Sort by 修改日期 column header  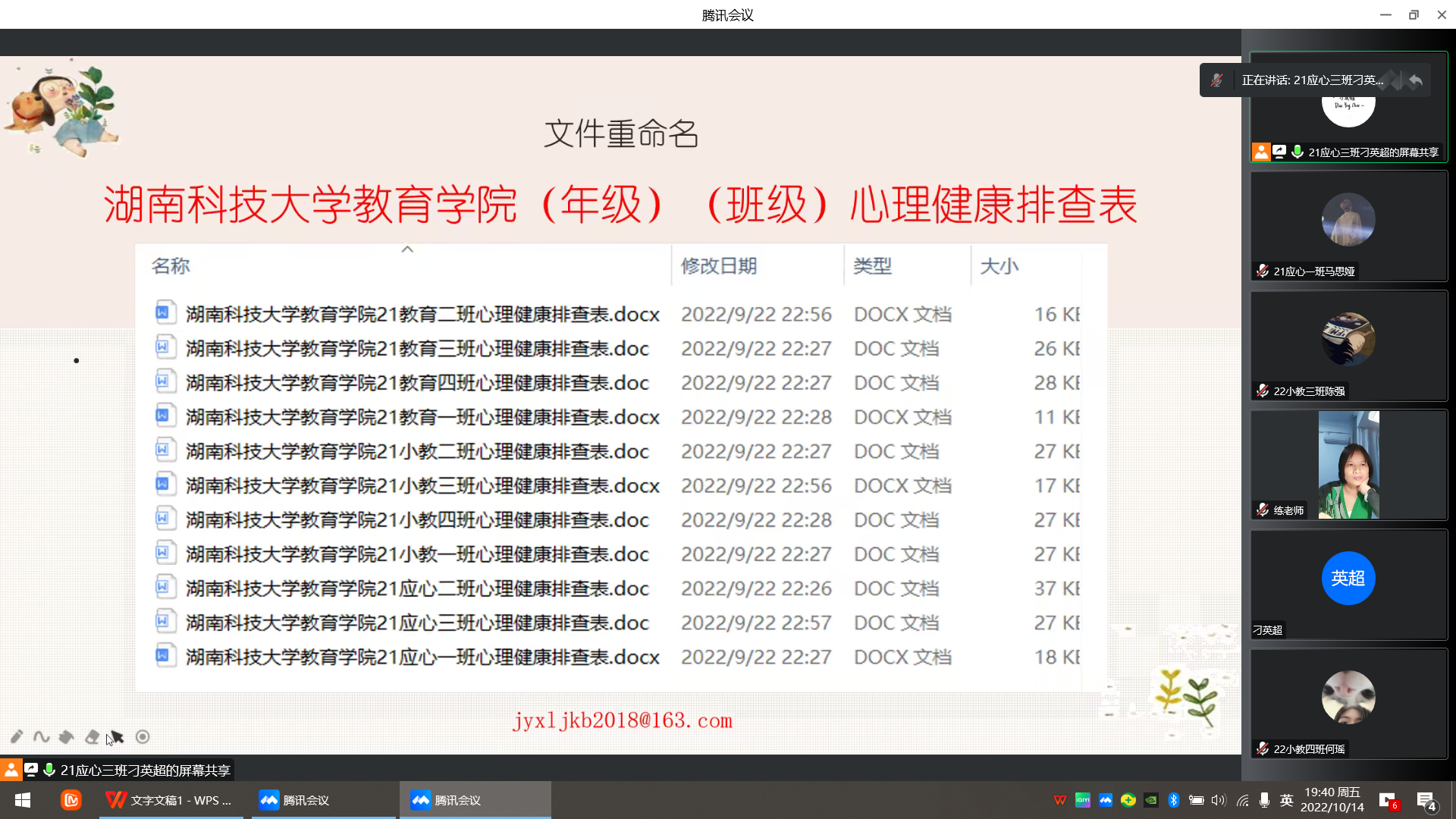719,266
